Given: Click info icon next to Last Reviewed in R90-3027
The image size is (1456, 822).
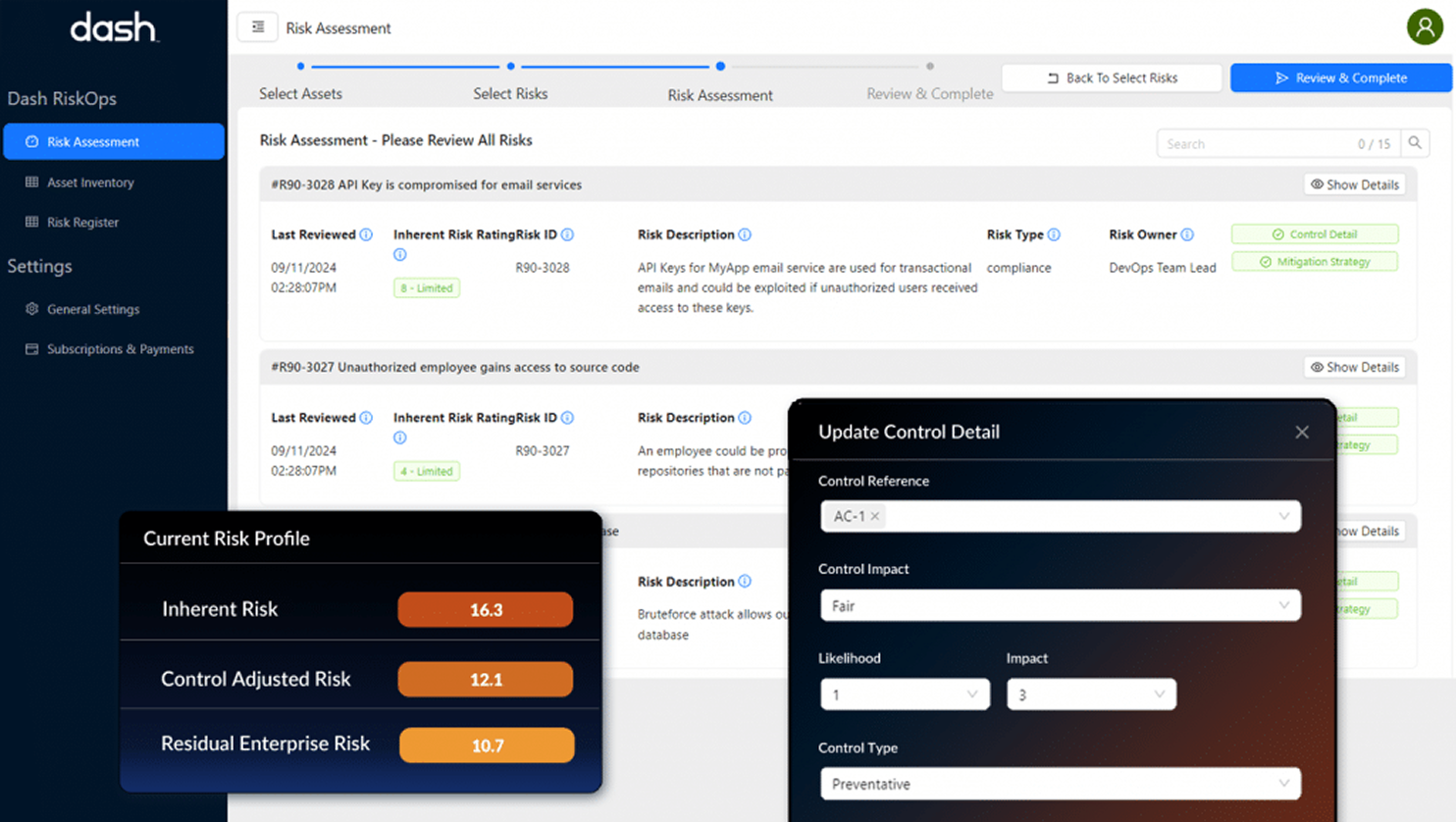Looking at the screenshot, I should [x=366, y=418].
